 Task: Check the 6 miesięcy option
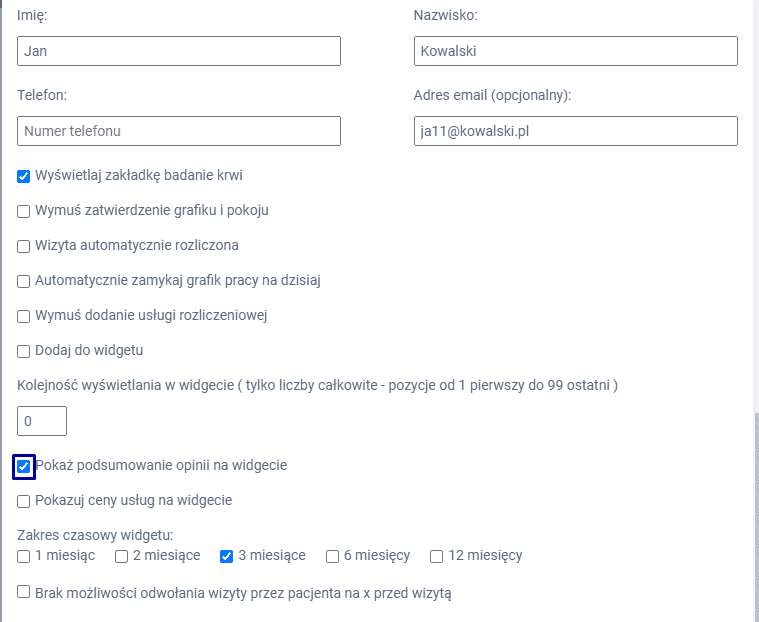pyautogui.click(x=333, y=556)
